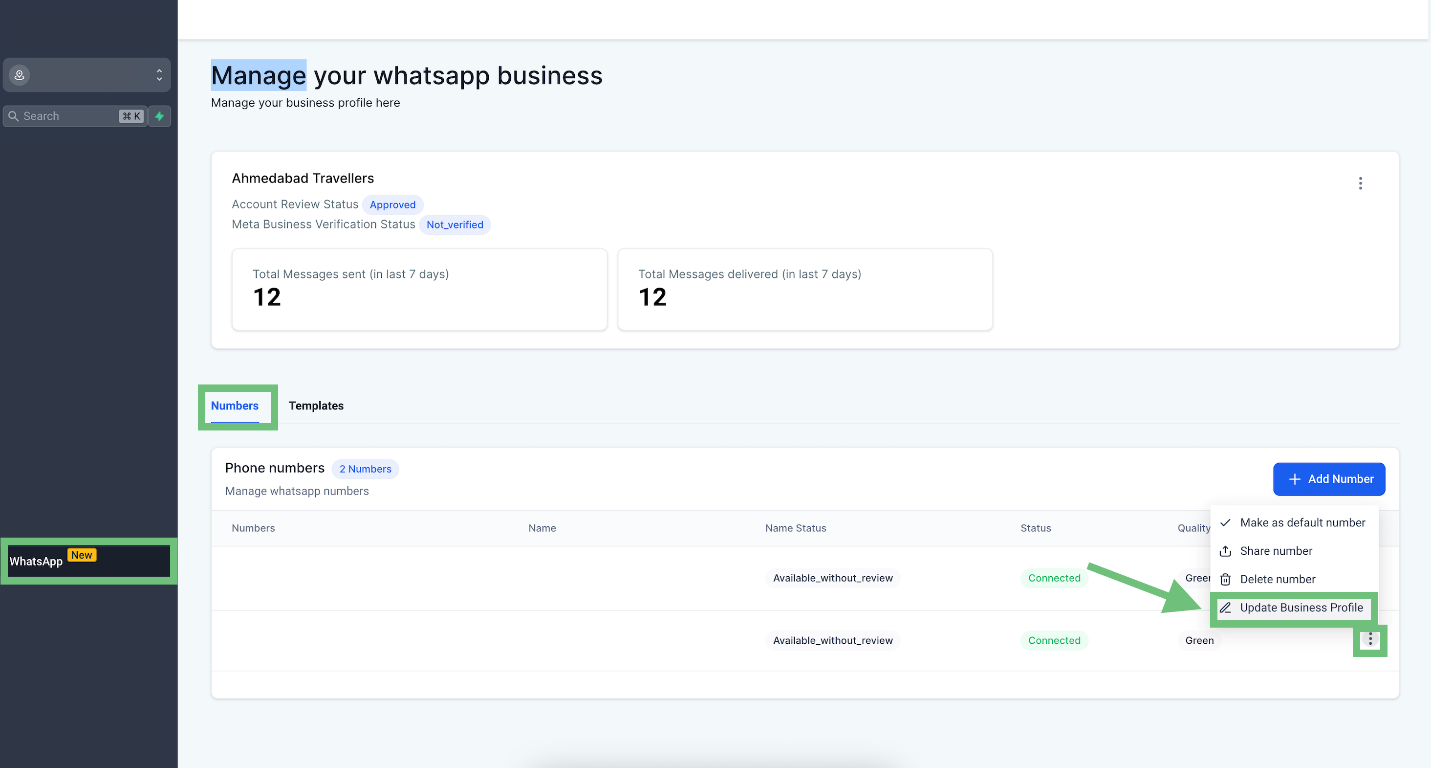
Task: Open three-dot menu of second phone number row
Action: pyautogui.click(x=1370, y=640)
